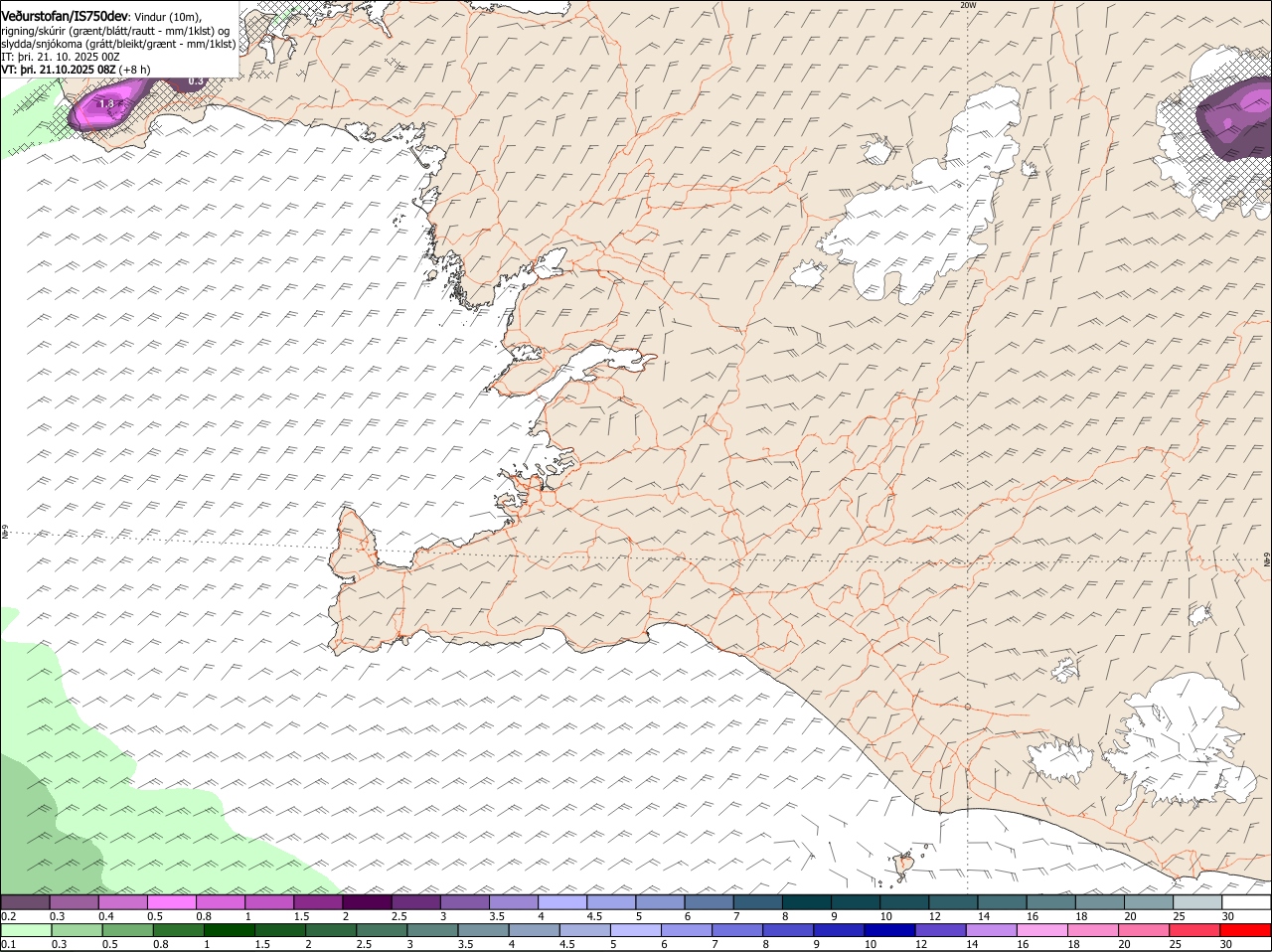Select top legend white swatch at 30
This screenshot has height=952, width=1272.
point(1246,902)
